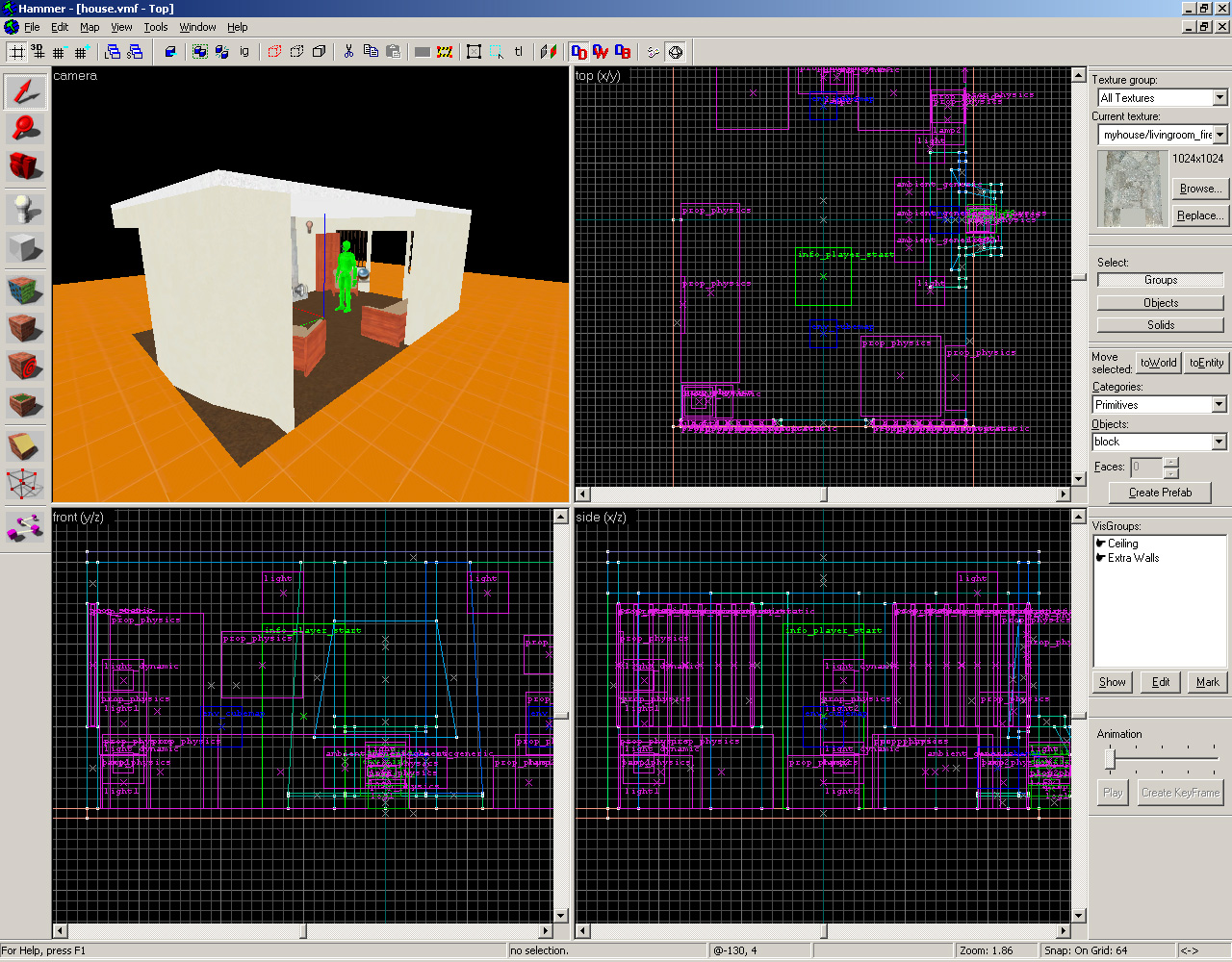Open the Objects dropdown showing block

(1219, 442)
